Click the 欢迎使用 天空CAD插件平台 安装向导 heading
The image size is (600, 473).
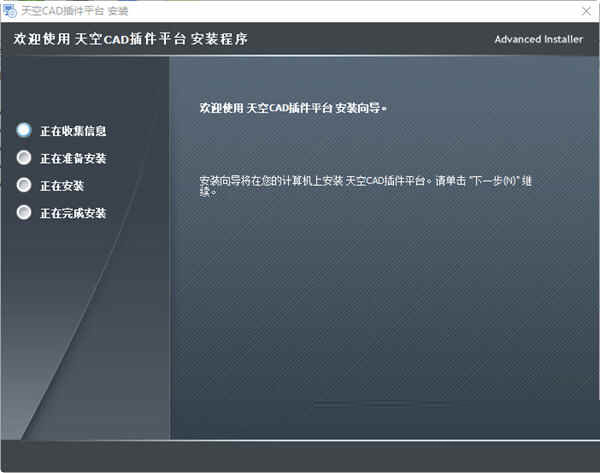click(x=293, y=108)
